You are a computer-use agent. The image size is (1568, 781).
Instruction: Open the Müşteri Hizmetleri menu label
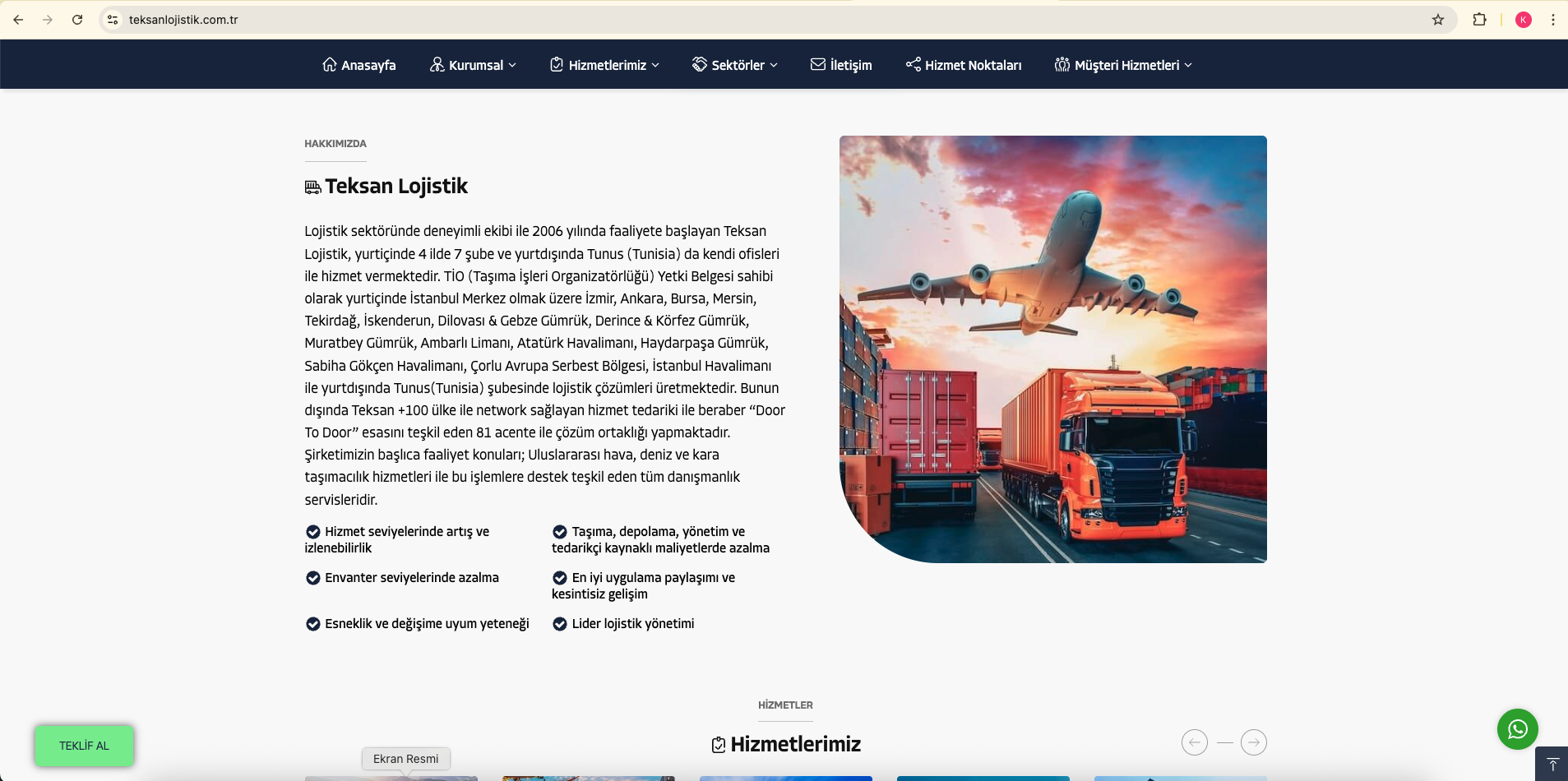coord(1127,65)
